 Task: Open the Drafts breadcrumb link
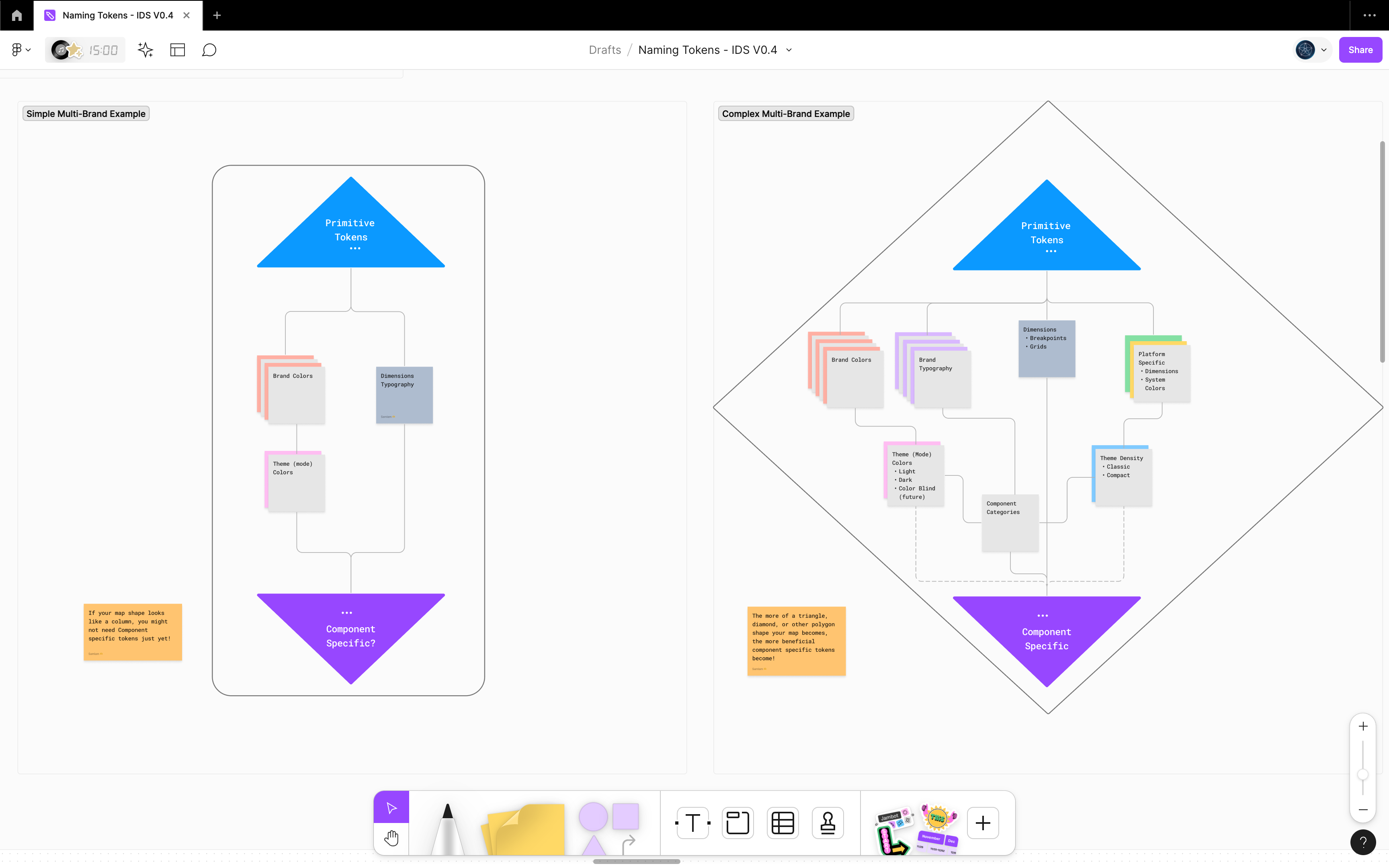[604, 50]
